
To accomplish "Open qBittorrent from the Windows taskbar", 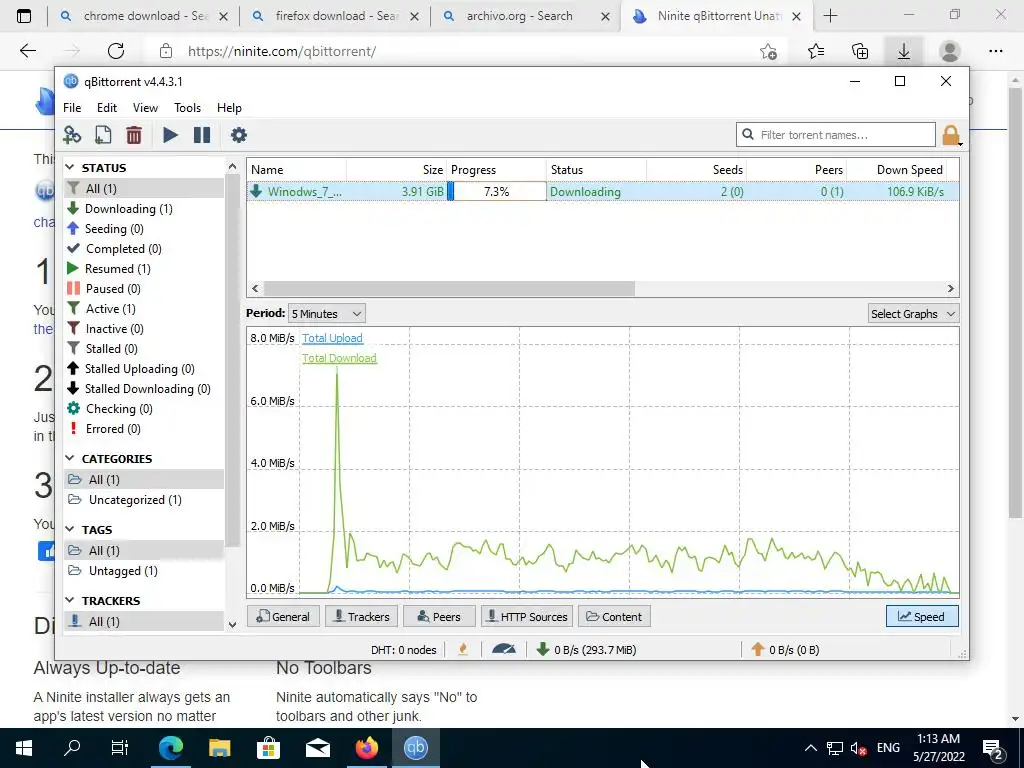I will (x=415, y=748).
